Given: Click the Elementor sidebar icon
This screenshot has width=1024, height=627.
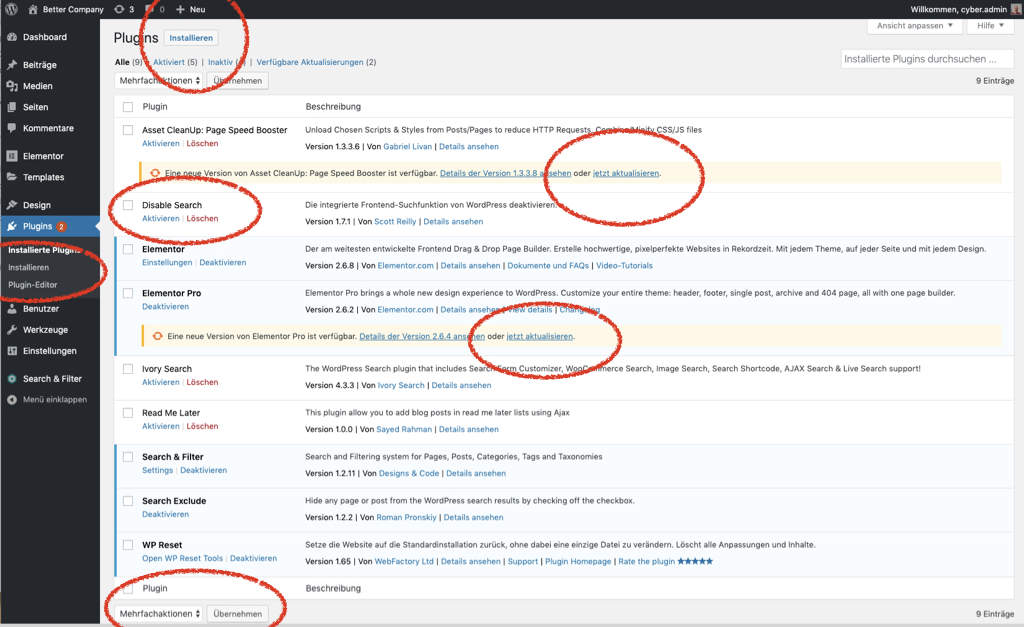Looking at the screenshot, I should click(x=12, y=156).
